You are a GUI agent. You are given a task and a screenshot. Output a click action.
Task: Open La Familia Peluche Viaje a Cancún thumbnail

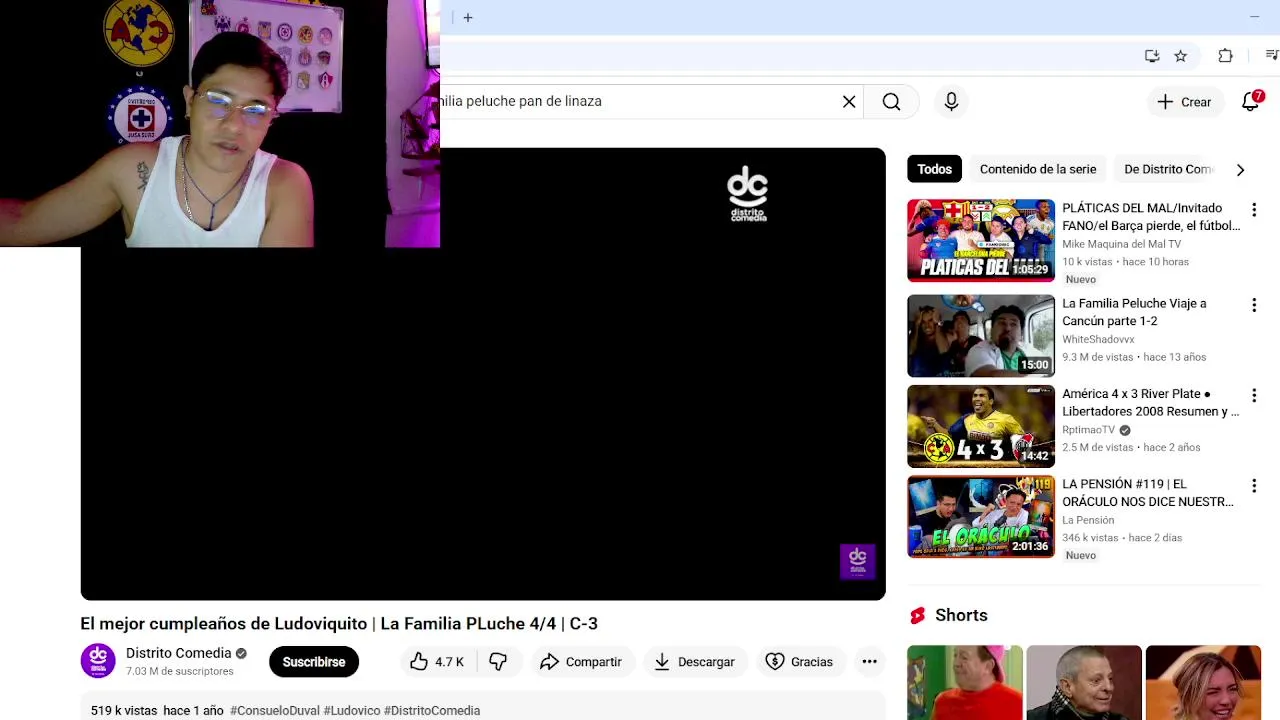[980, 336]
